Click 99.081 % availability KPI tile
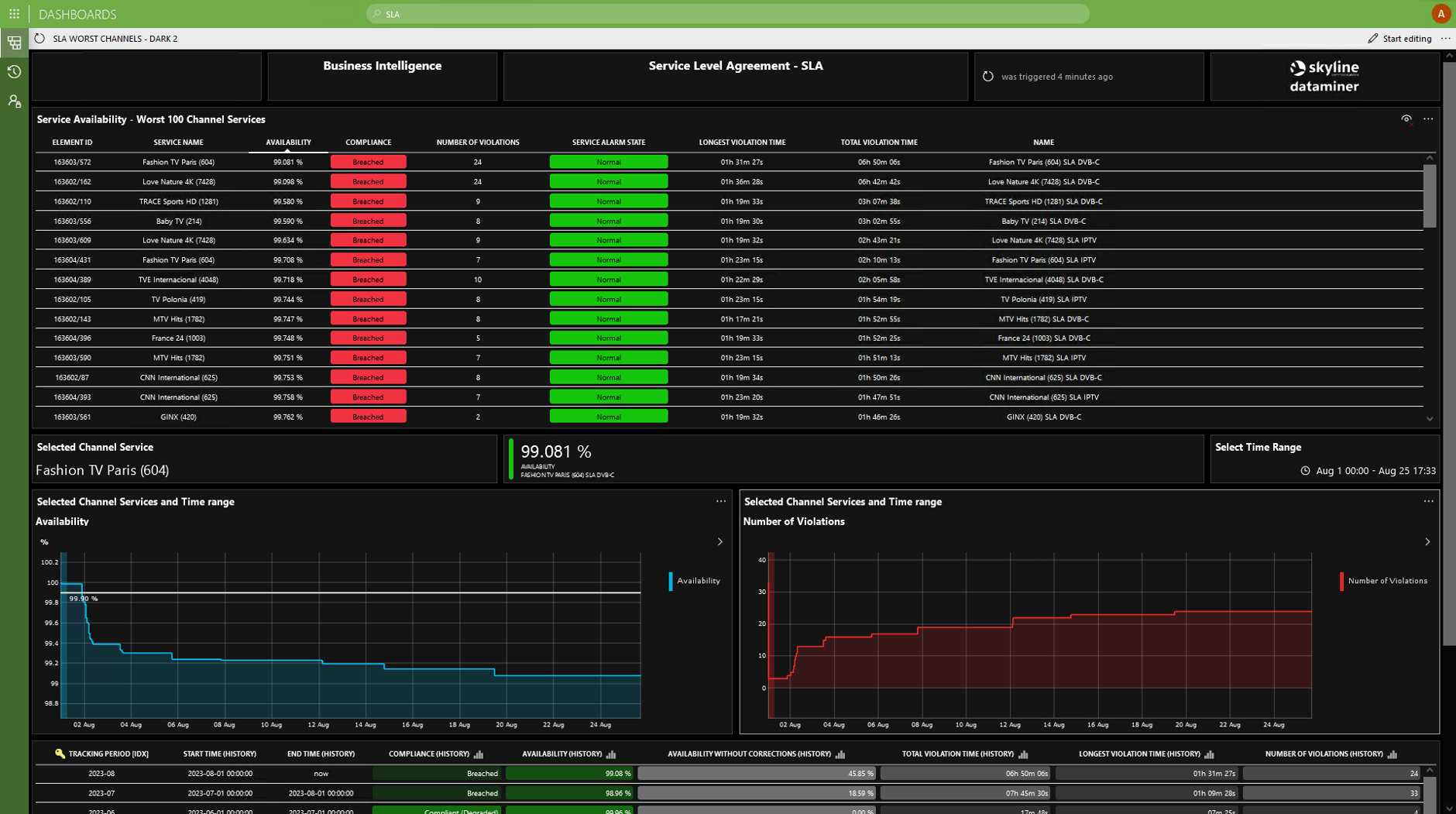Screen dimensions: 1456x814 [x=853, y=459]
